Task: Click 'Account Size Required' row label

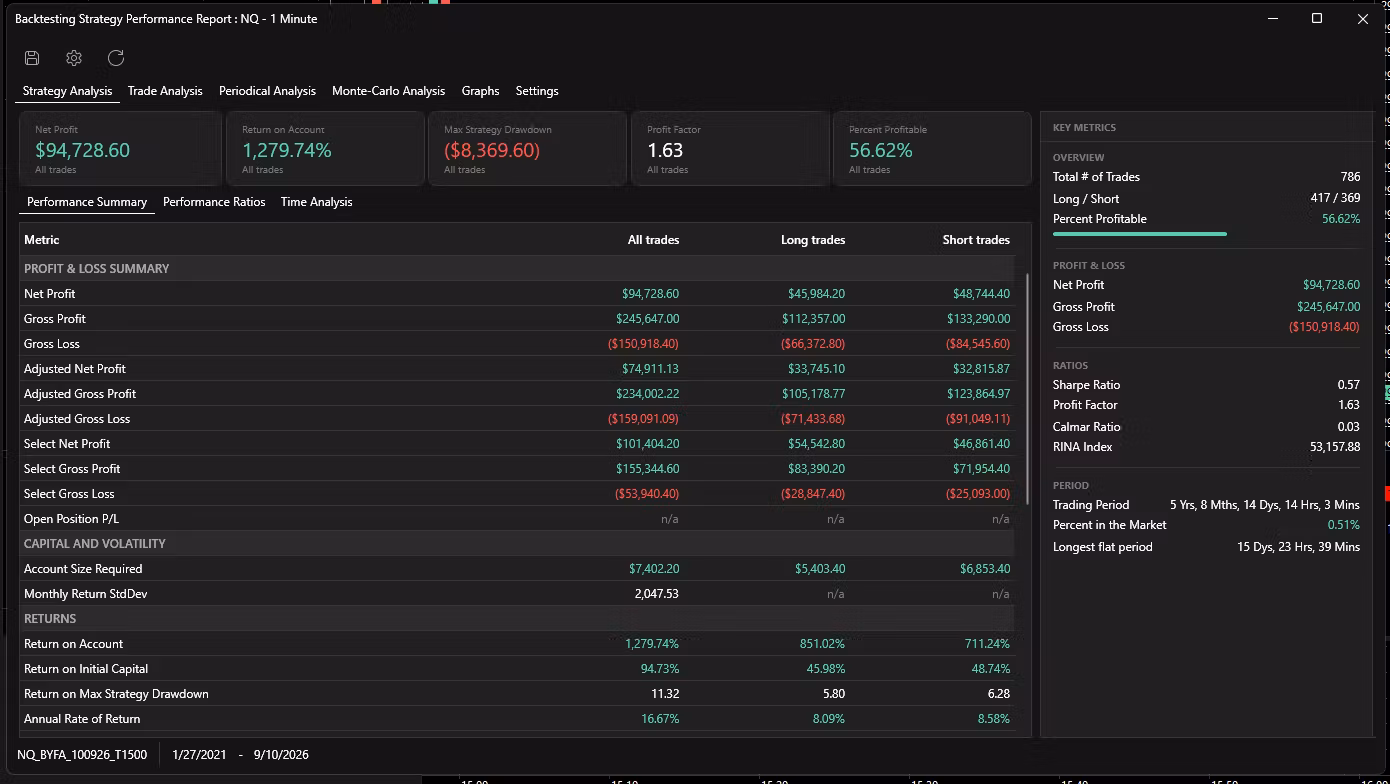Action: (x=83, y=569)
